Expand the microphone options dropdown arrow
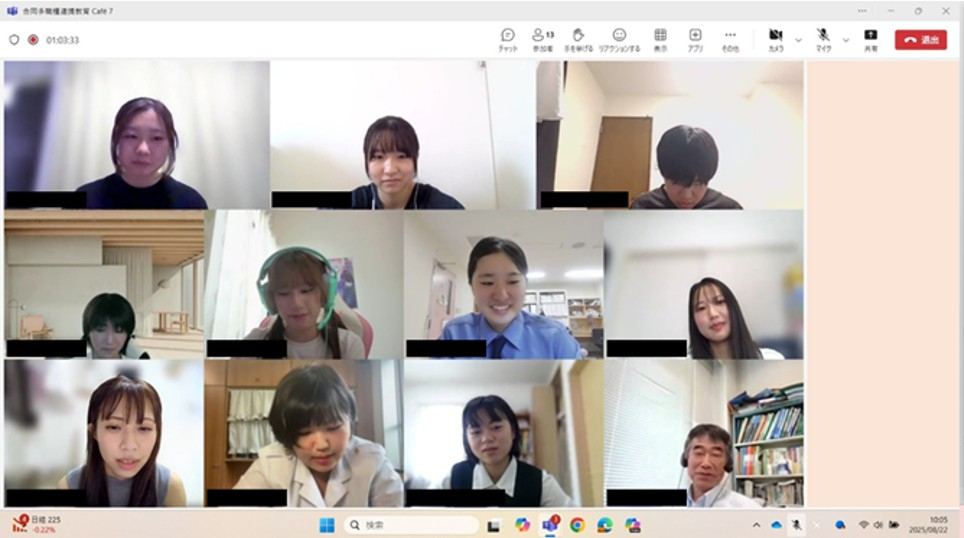The height and width of the screenshot is (538, 964). 846,40
